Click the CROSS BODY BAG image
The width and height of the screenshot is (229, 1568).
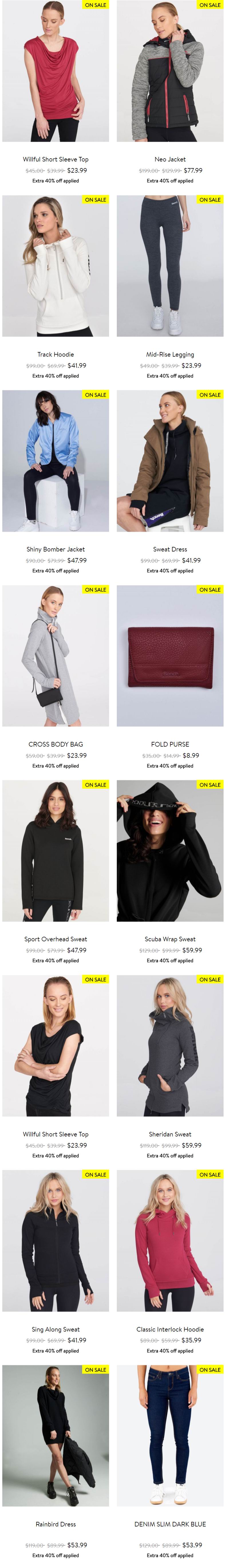(56, 655)
